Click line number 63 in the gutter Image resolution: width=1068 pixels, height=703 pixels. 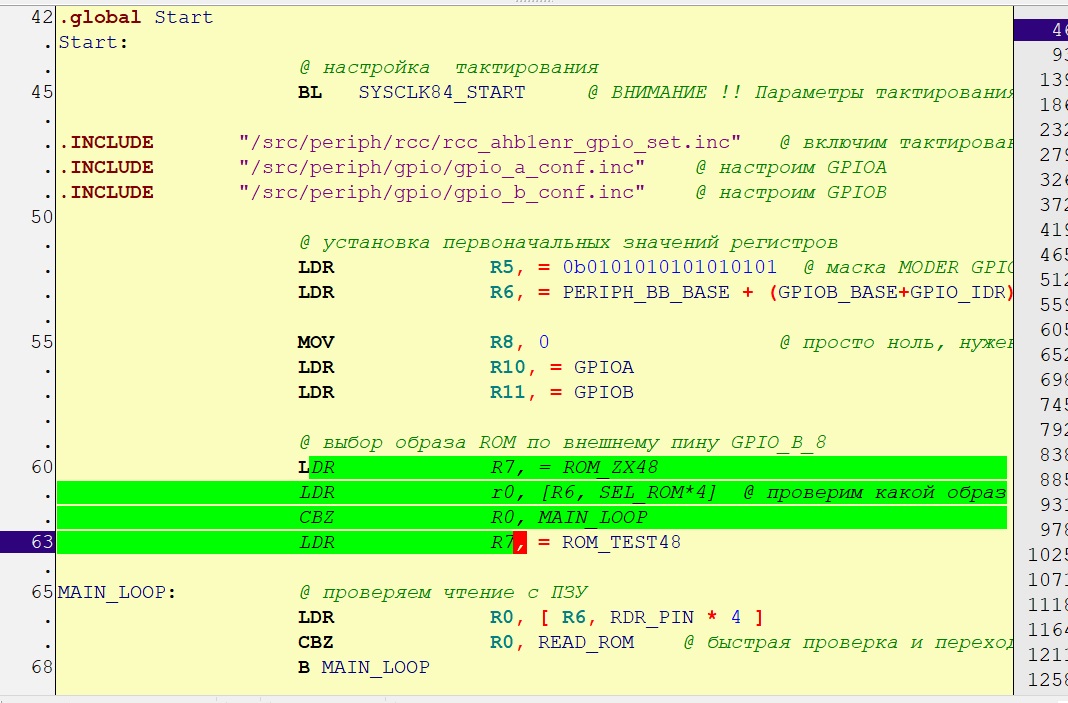41,542
